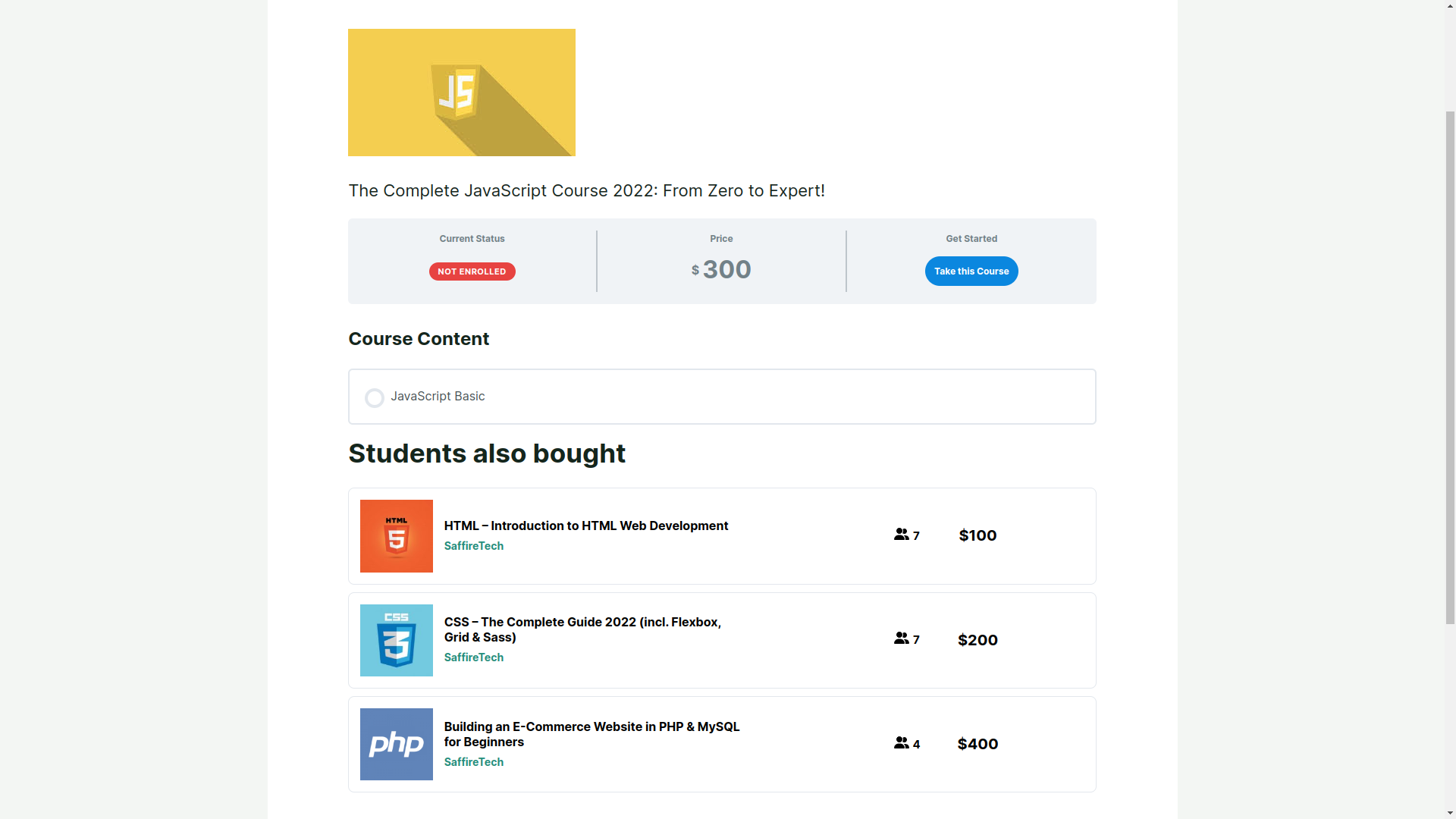Open the CSS3 course thumbnail
The width and height of the screenshot is (1456, 819).
pyautogui.click(x=396, y=640)
